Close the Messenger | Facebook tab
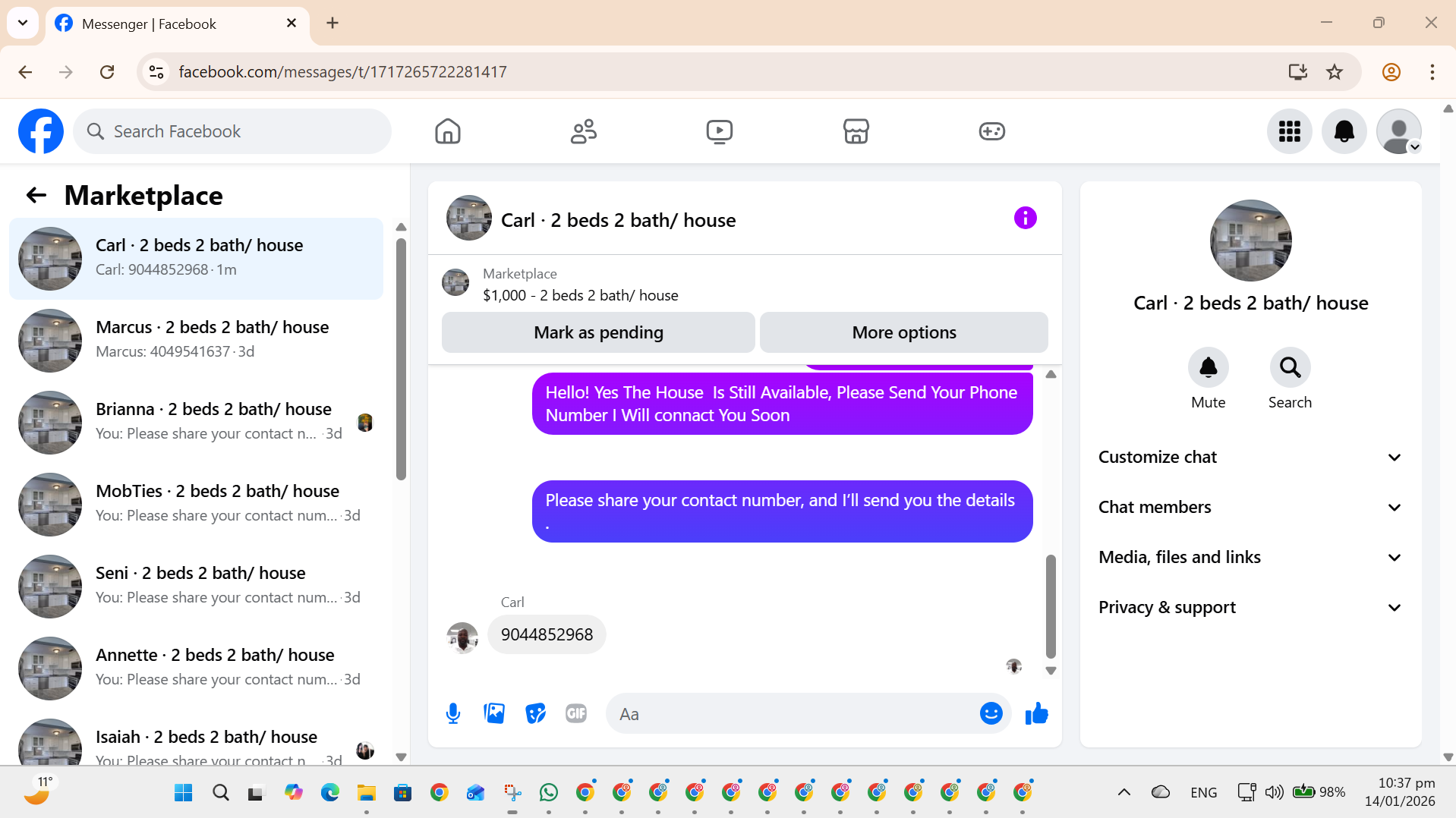1456x818 pixels. click(x=292, y=23)
